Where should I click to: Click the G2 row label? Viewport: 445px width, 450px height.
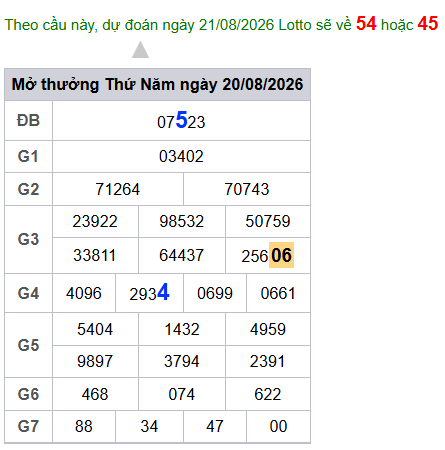28,189
